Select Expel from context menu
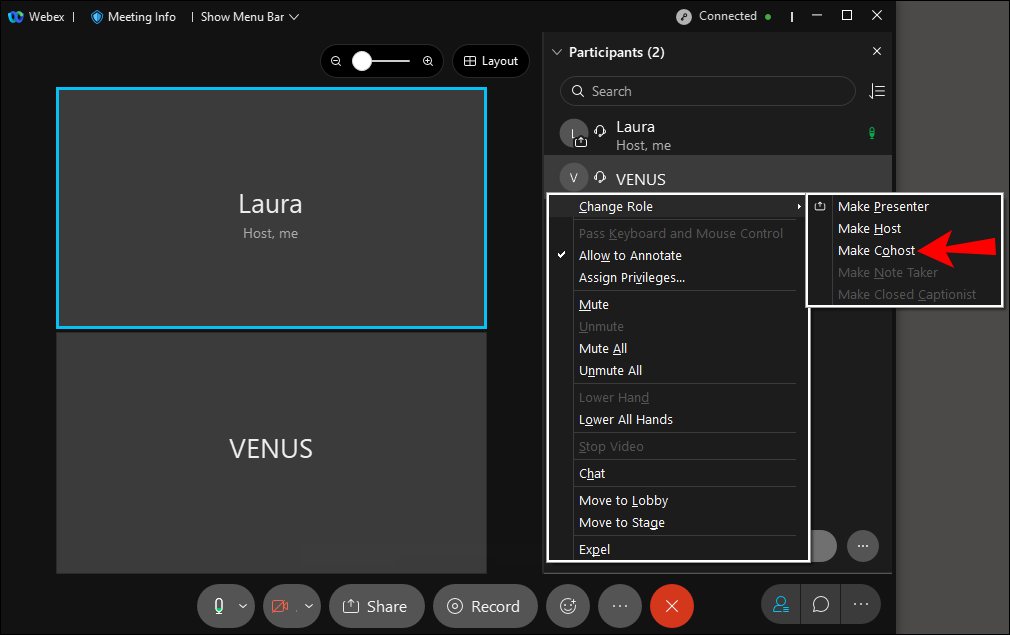This screenshot has width=1010, height=635. coord(594,549)
